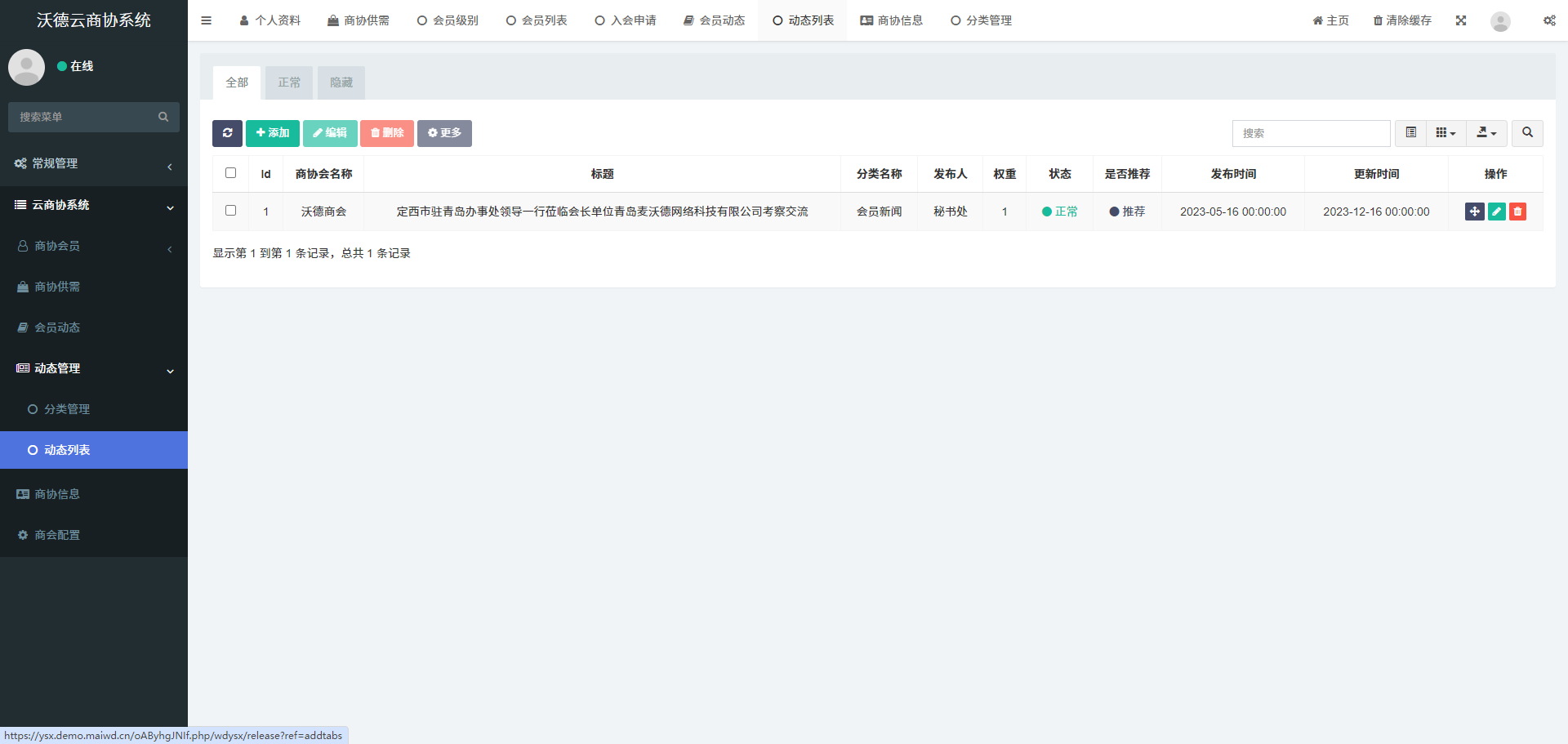Select 动态列表 in sidebar submenu
1568x744 pixels.
tap(94, 450)
